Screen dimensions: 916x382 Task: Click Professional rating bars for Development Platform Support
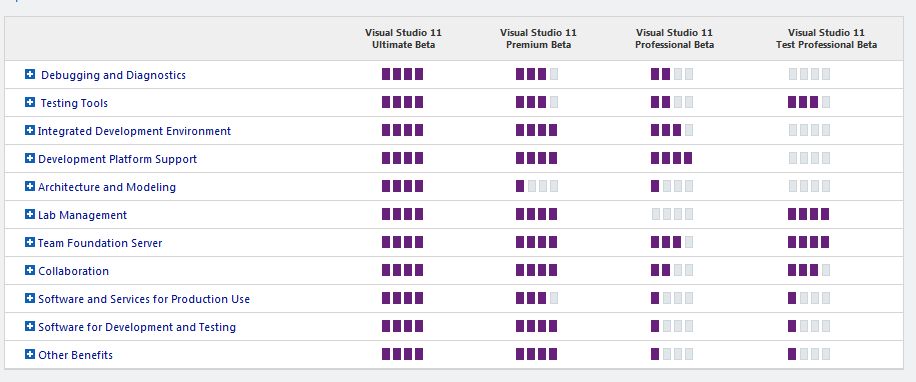[x=672, y=158]
